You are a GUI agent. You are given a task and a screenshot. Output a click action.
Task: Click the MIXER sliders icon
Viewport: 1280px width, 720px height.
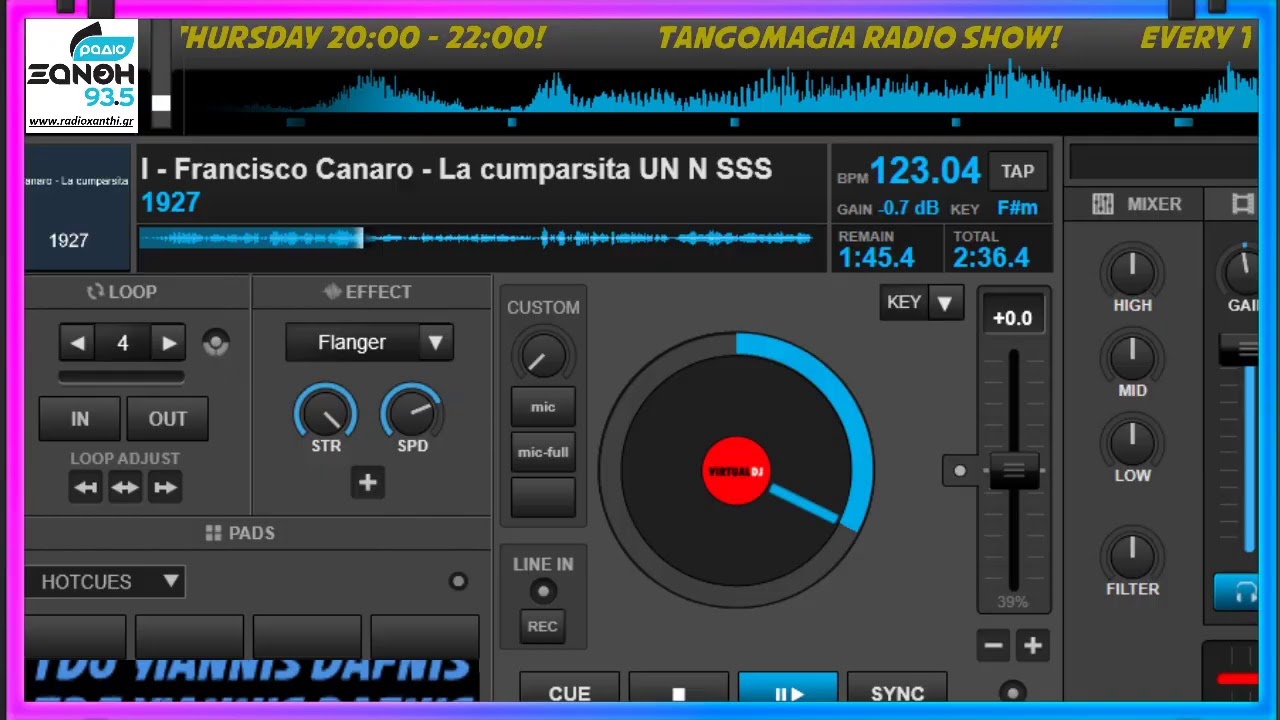click(1103, 204)
